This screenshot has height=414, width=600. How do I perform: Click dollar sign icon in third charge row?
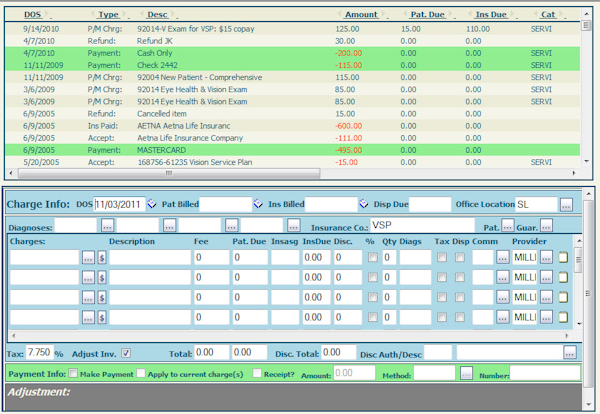pyautogui.click(x=102, y=297)
